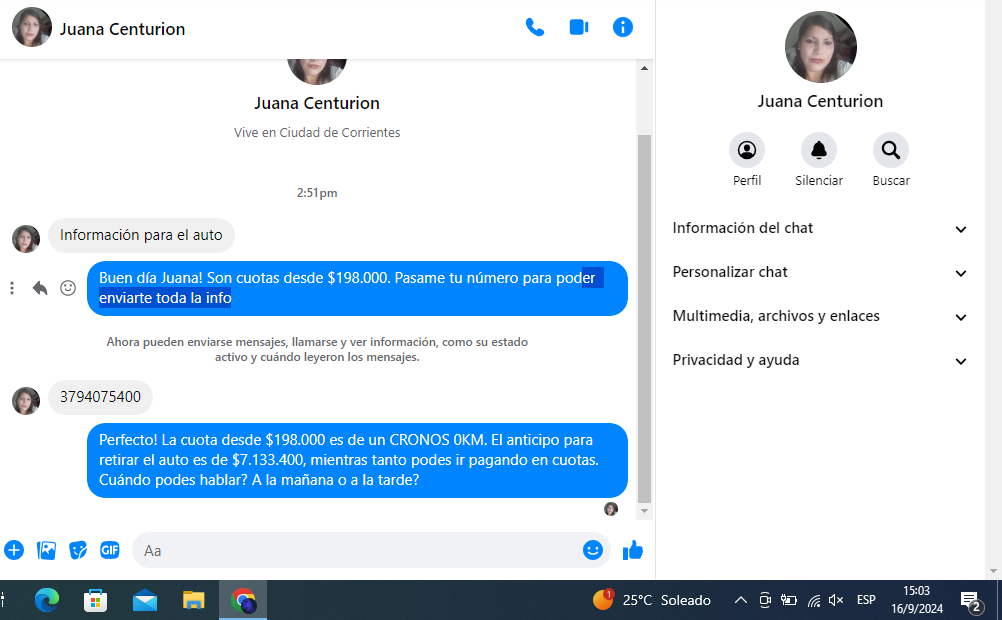1002x620 pixels.
Task: Open the GIF picker
Action: coord(110,550)
